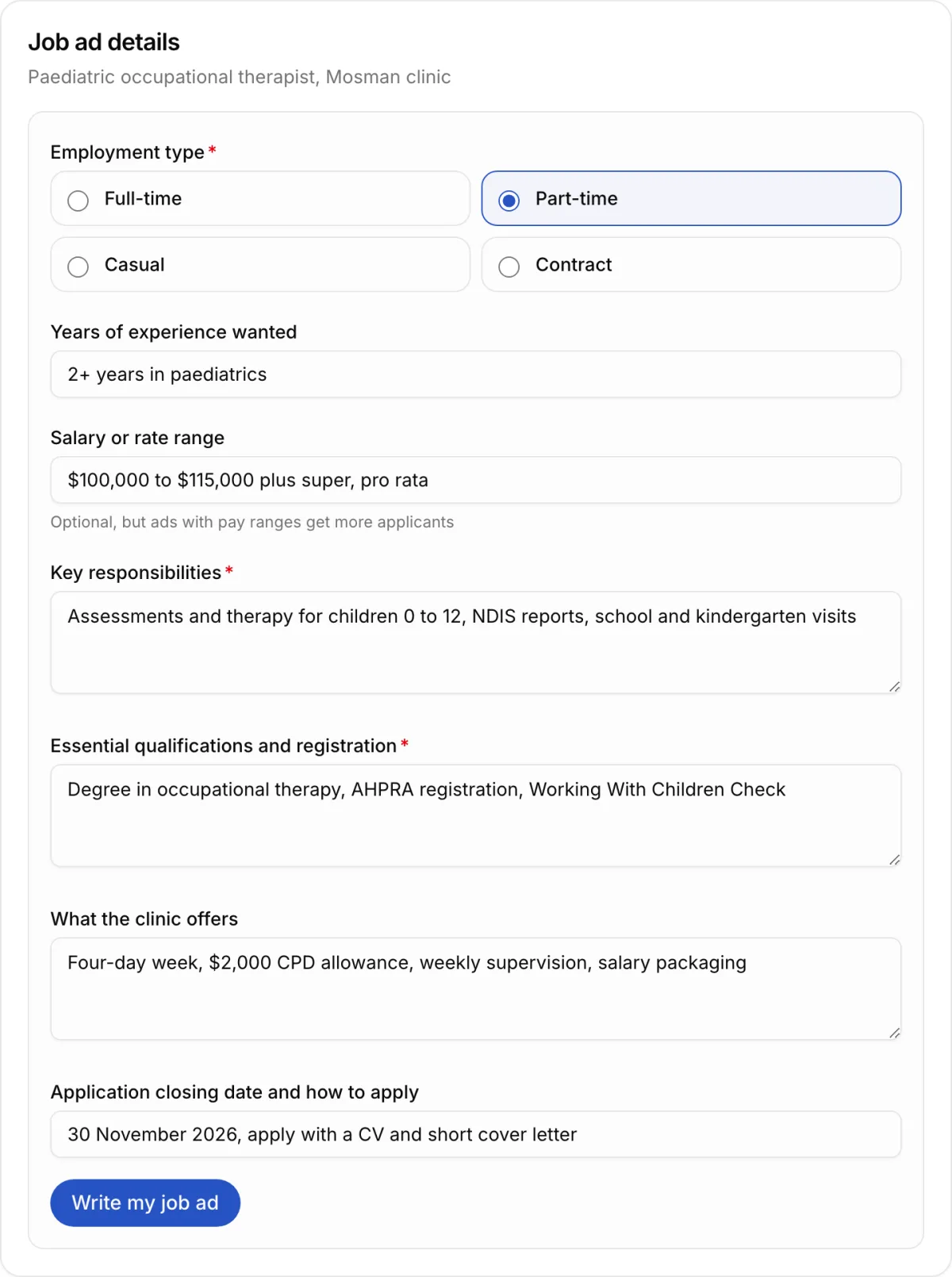
Task: Focus the Key responsibilities text area
Action: [476, 642]
